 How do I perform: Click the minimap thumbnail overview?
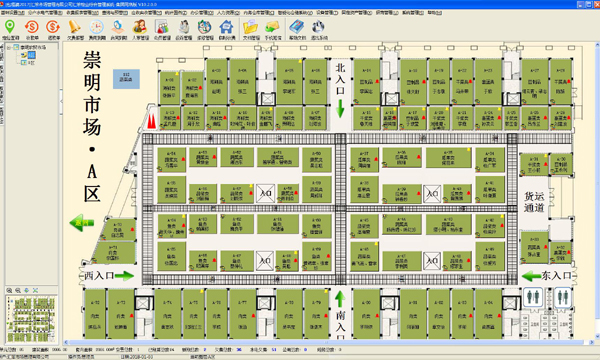click(x=31, y=319)
